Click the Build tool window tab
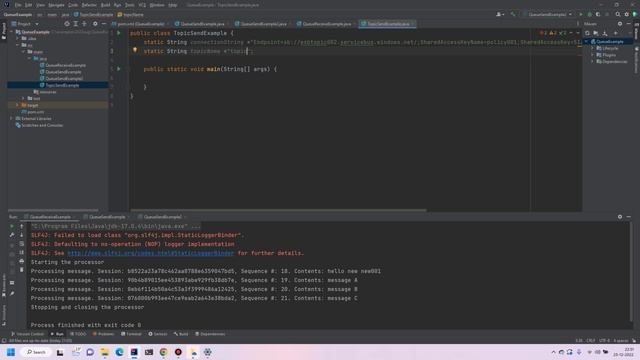Screen dimensions: 640x360 (x=181, y=334)
